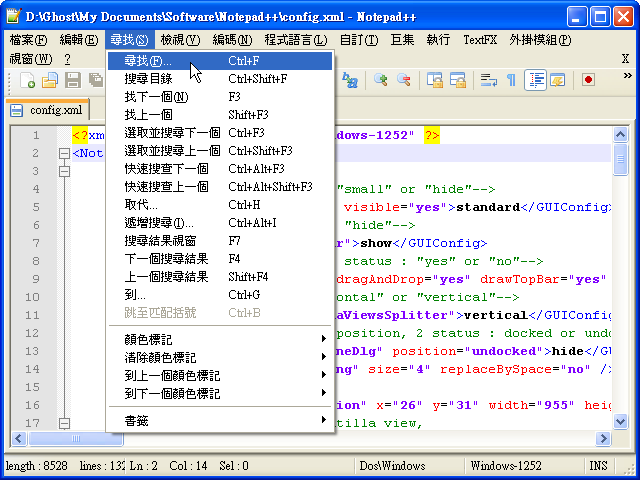Screen dimensions: 640x480
Task: Open the 書籤 submenu
Action: pyautogui.click(x=220, y=420)
